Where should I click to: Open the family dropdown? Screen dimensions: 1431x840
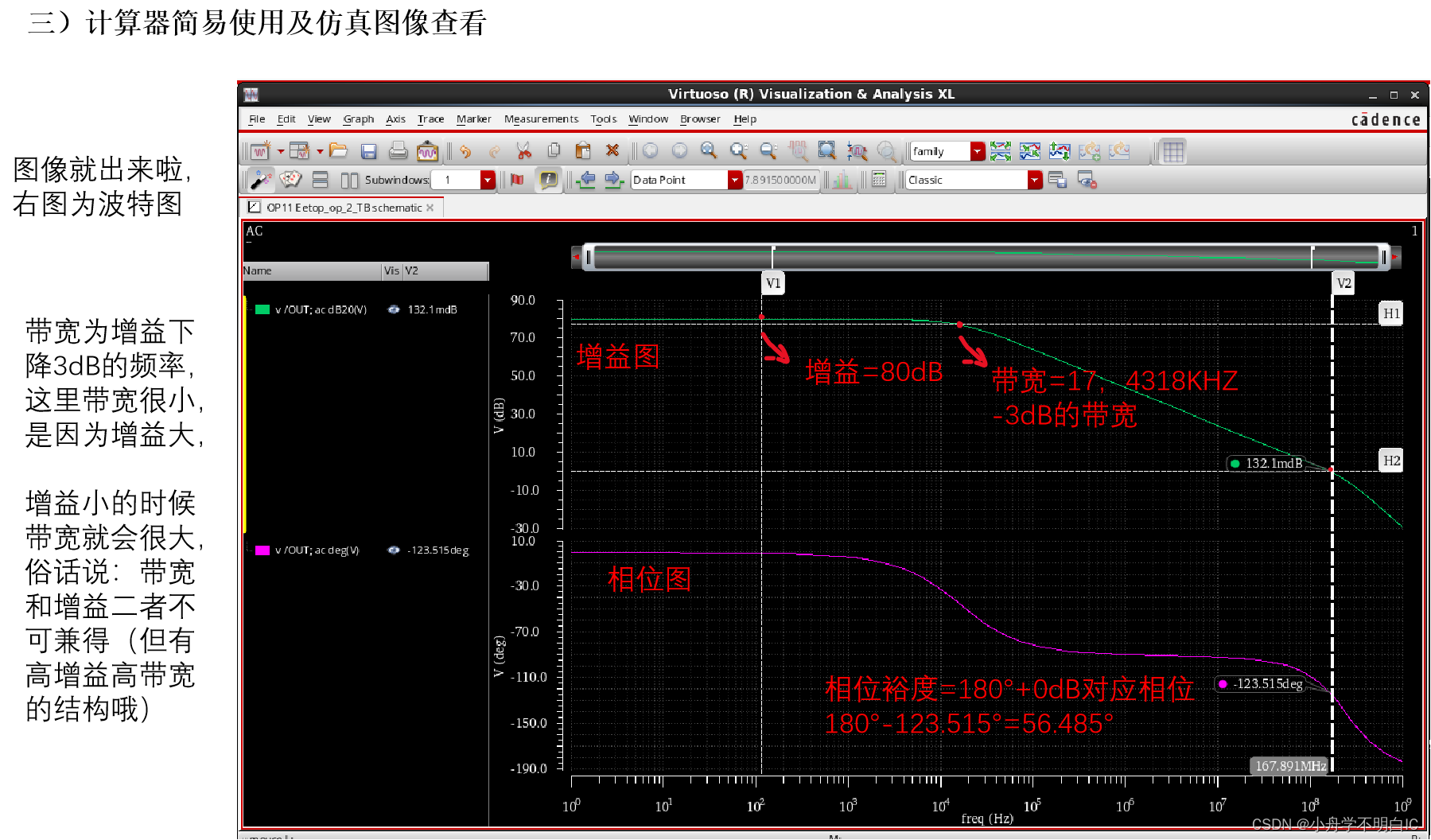point(978,151)
